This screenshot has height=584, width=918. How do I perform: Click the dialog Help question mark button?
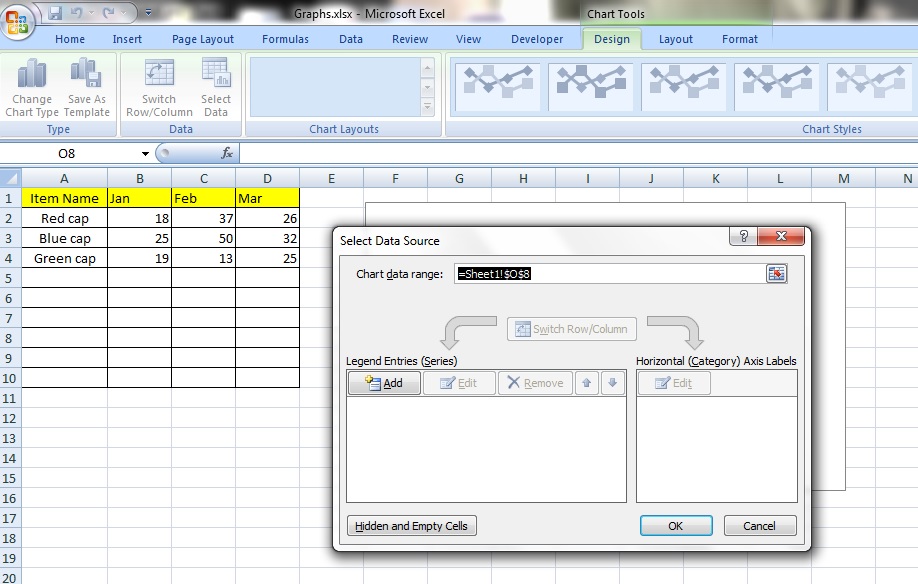tap(743, 236)
